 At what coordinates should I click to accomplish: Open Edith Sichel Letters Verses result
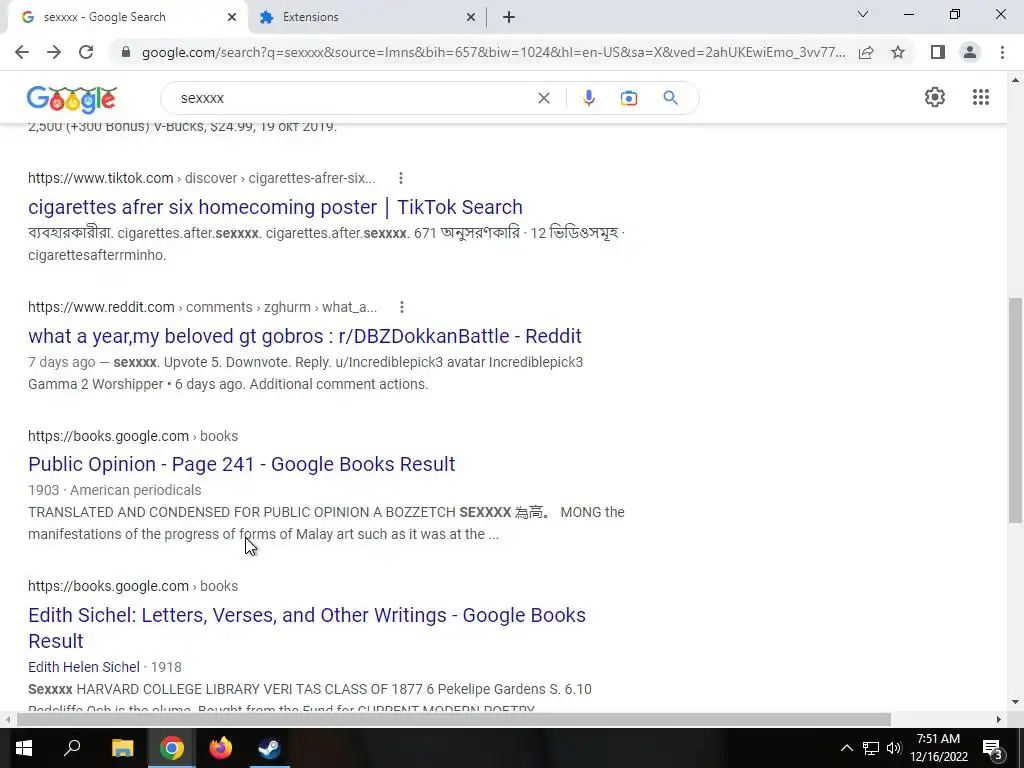pos(307,628)
